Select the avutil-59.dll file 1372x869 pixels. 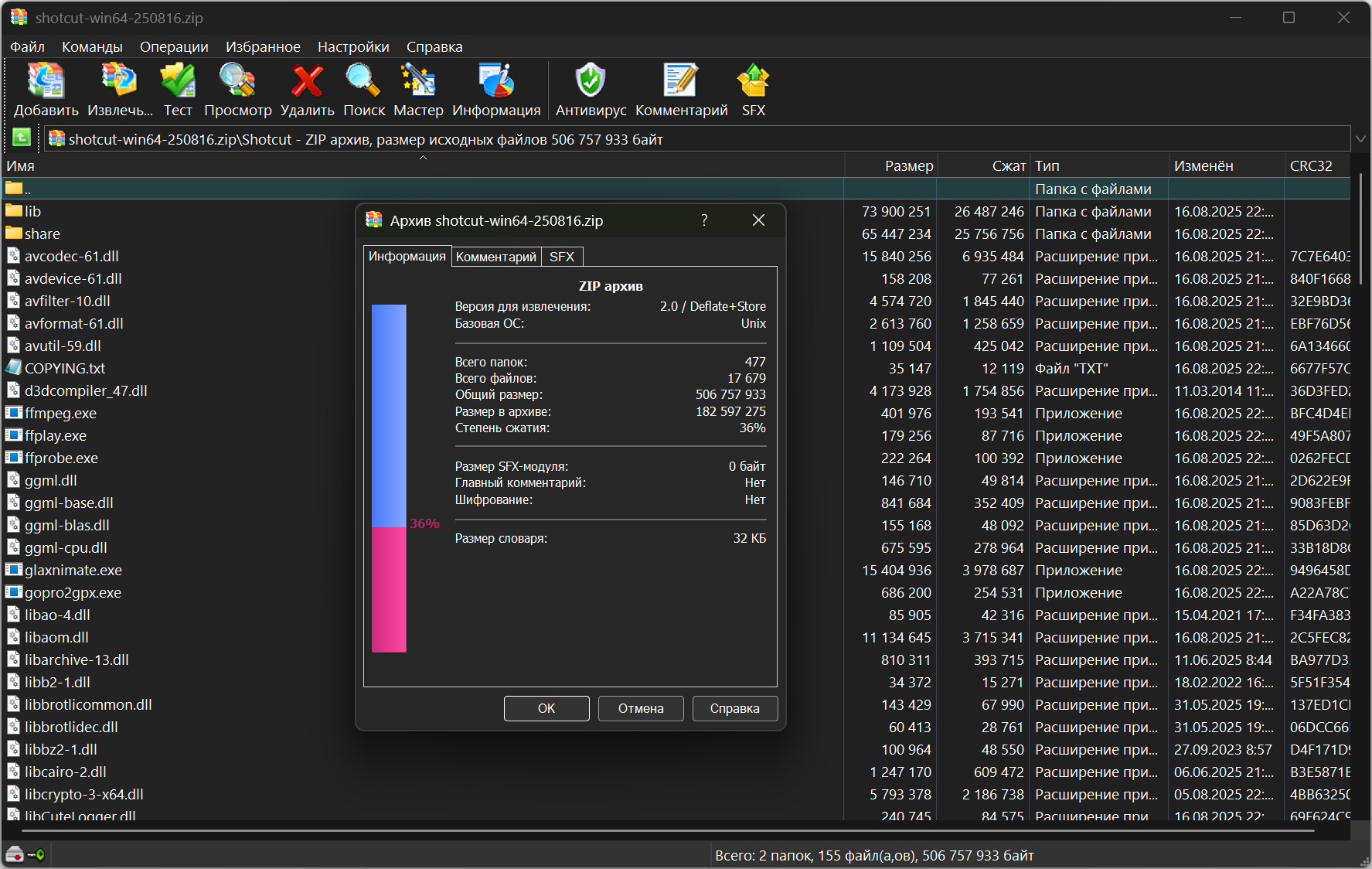point(63,346)
